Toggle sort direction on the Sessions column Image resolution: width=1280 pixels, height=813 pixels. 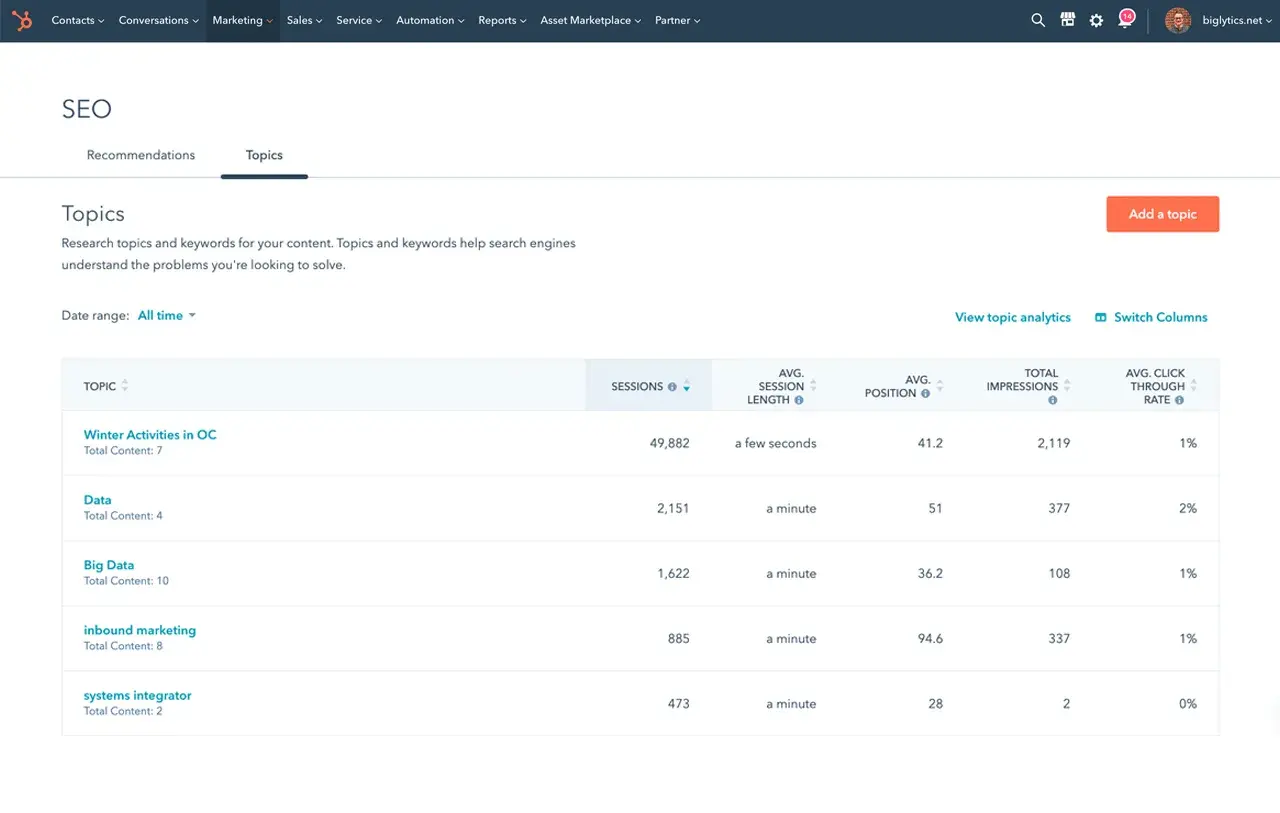(686, 387)
